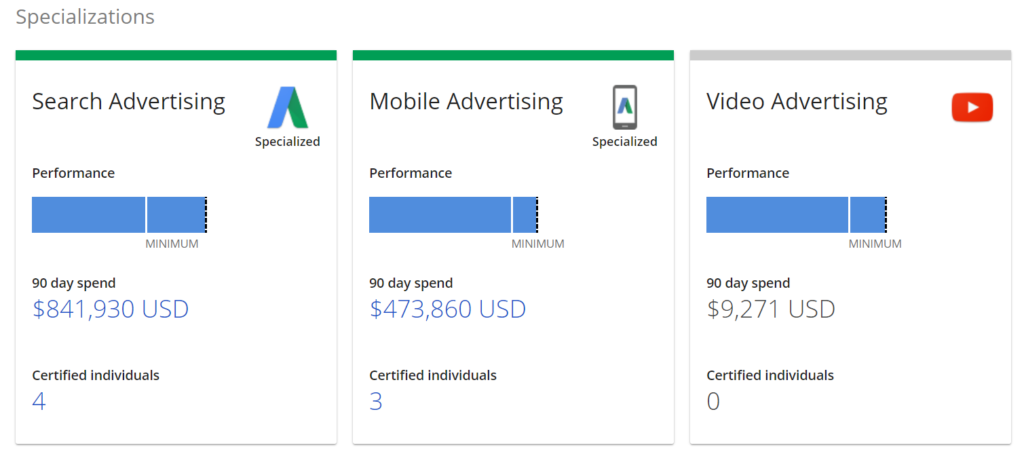Select the Mobile Advertising card title
Viewport: 1024px width, 452px height.
coord(466,102)
